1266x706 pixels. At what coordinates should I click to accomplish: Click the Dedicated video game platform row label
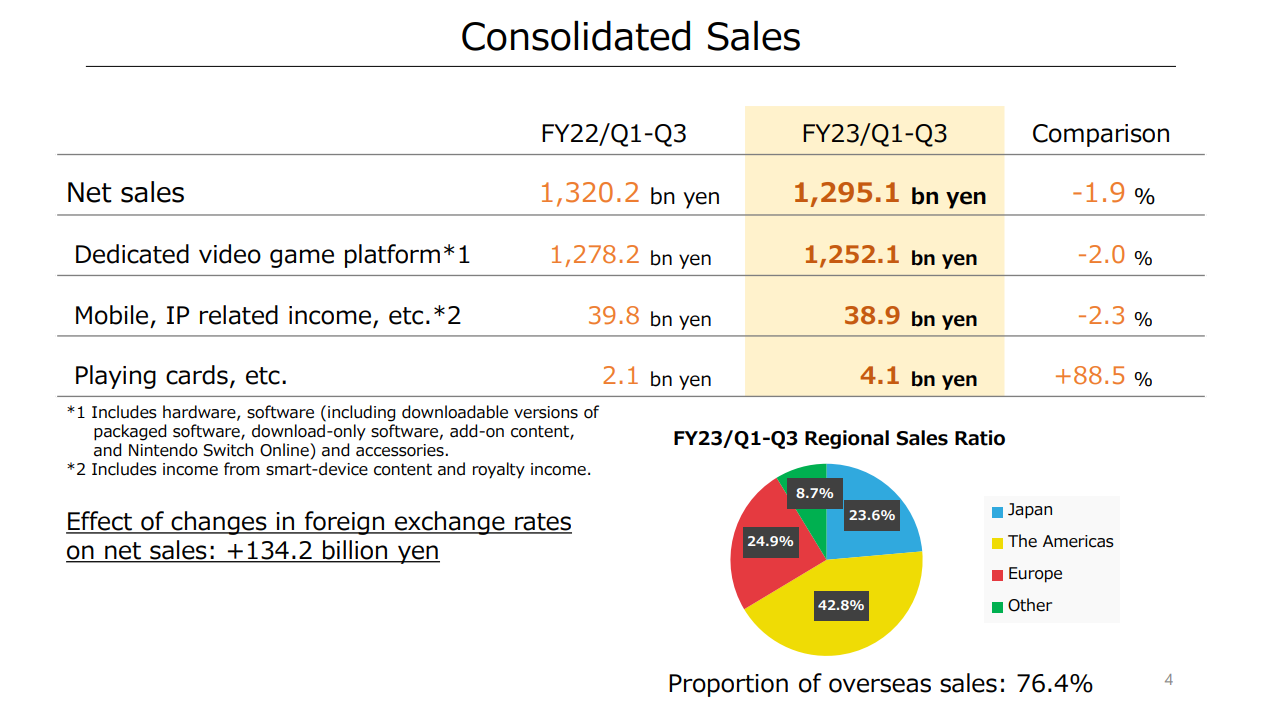[272, 255]
